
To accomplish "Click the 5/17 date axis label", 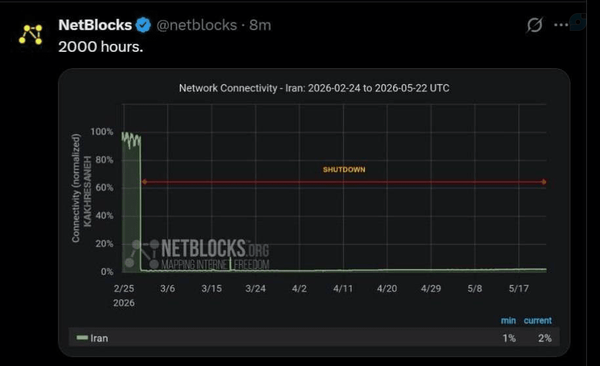I will coord(518,288).
